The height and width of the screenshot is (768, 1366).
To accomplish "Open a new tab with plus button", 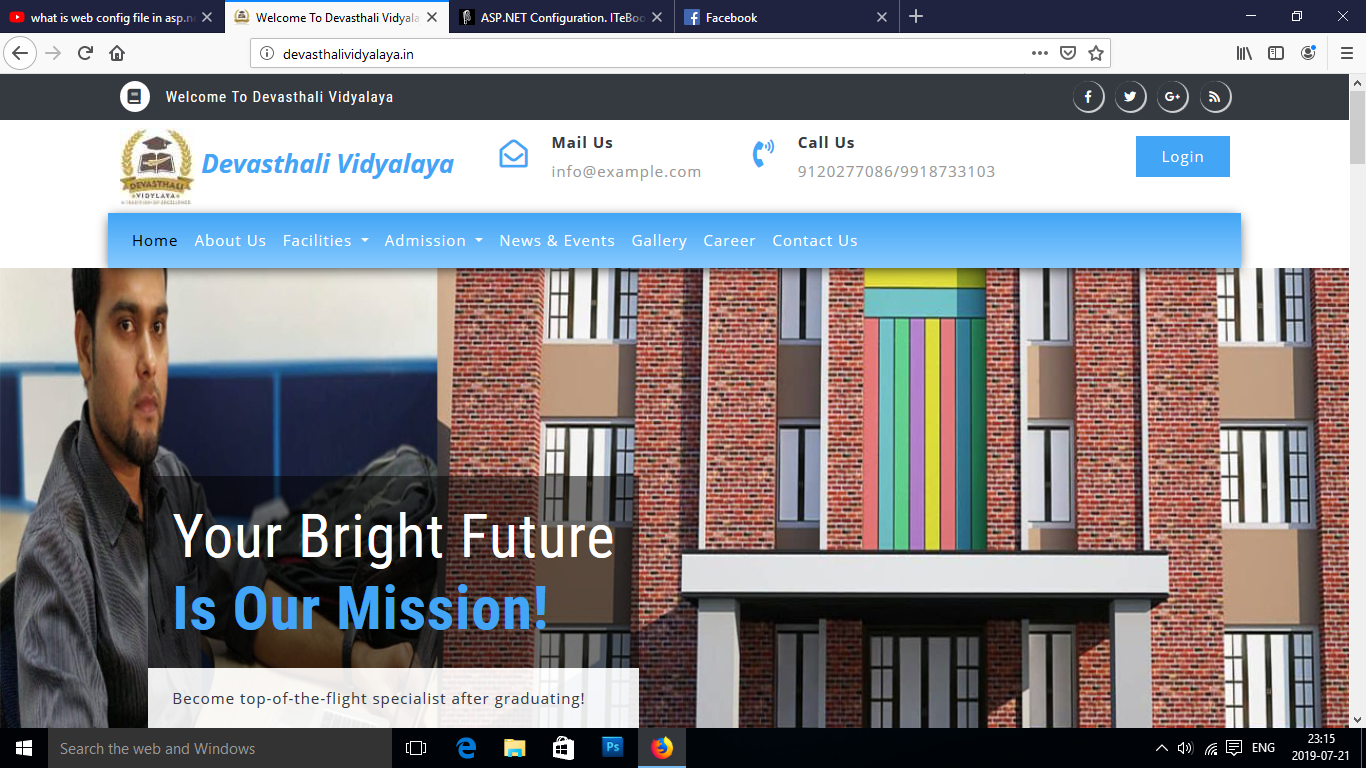I will (916, 16).
